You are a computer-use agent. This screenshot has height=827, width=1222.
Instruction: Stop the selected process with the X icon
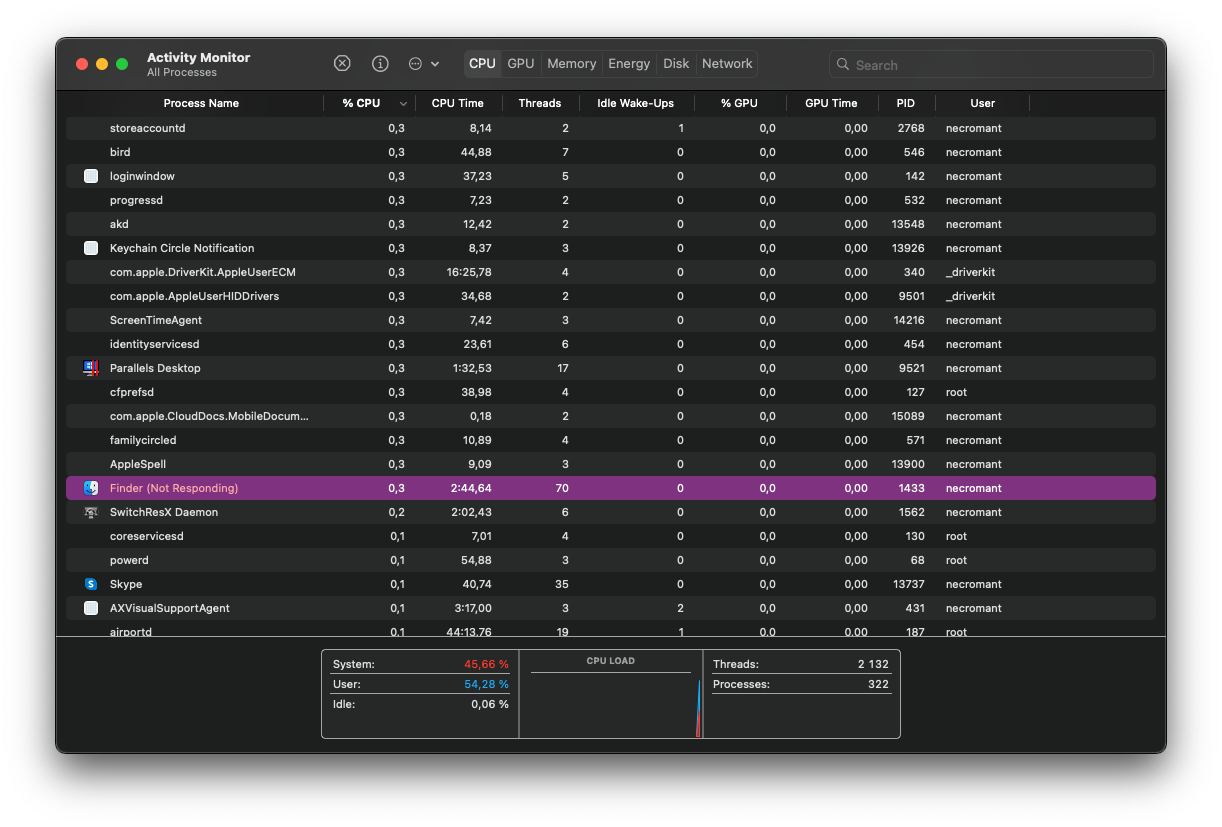[x=342, y=63]
